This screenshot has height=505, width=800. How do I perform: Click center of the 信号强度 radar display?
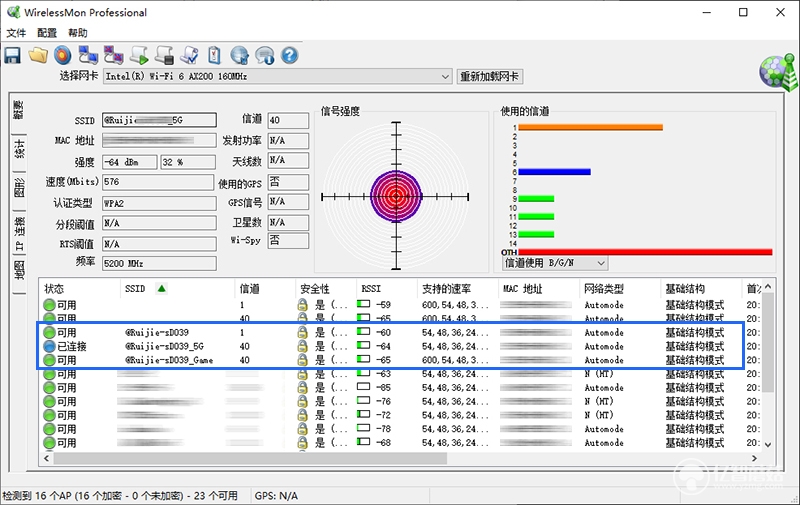pos(396,196)
